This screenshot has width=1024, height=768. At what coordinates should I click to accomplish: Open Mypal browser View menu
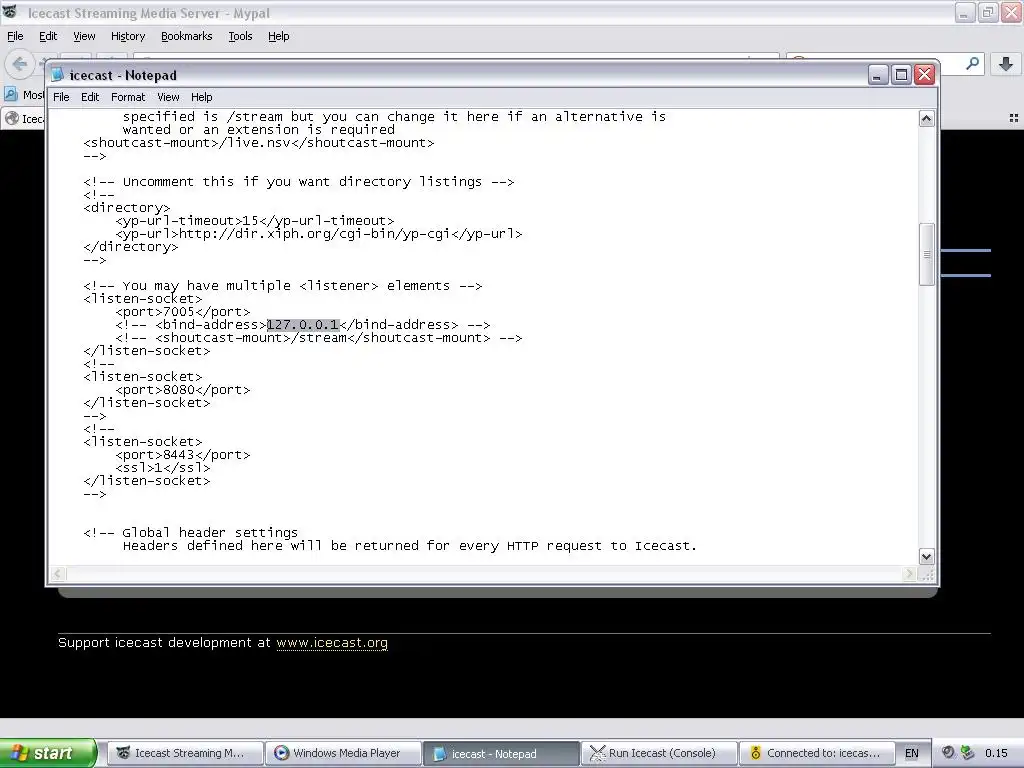click(x=84, y=37)
